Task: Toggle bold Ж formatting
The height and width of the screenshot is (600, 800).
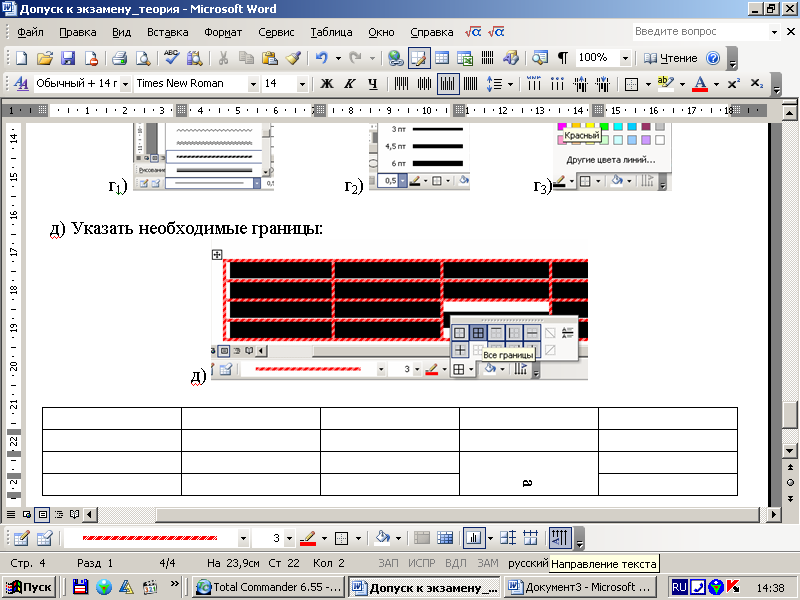Action: [x=327, y=84]
